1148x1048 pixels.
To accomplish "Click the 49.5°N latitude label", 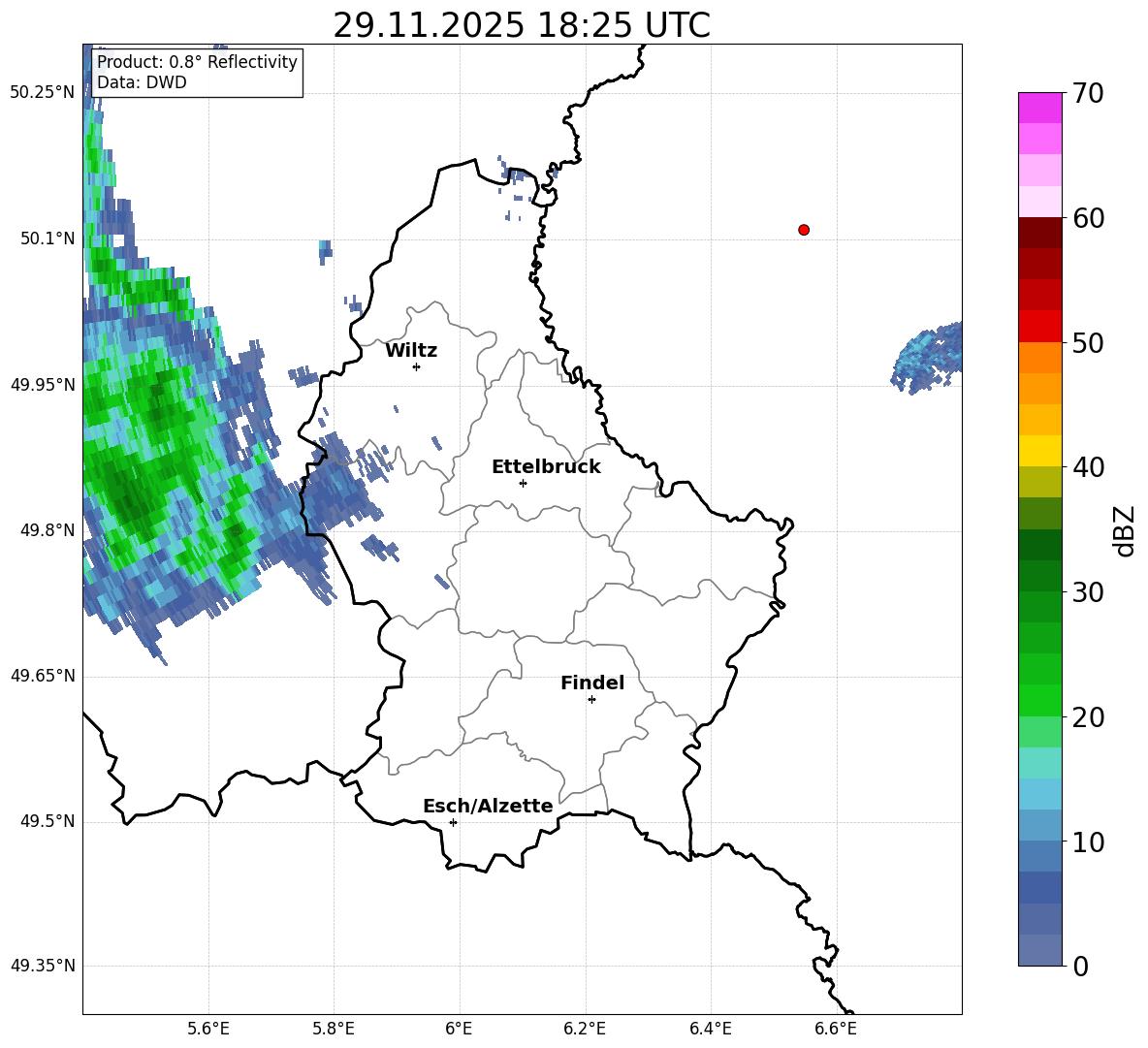I will [x=48, y=821].
